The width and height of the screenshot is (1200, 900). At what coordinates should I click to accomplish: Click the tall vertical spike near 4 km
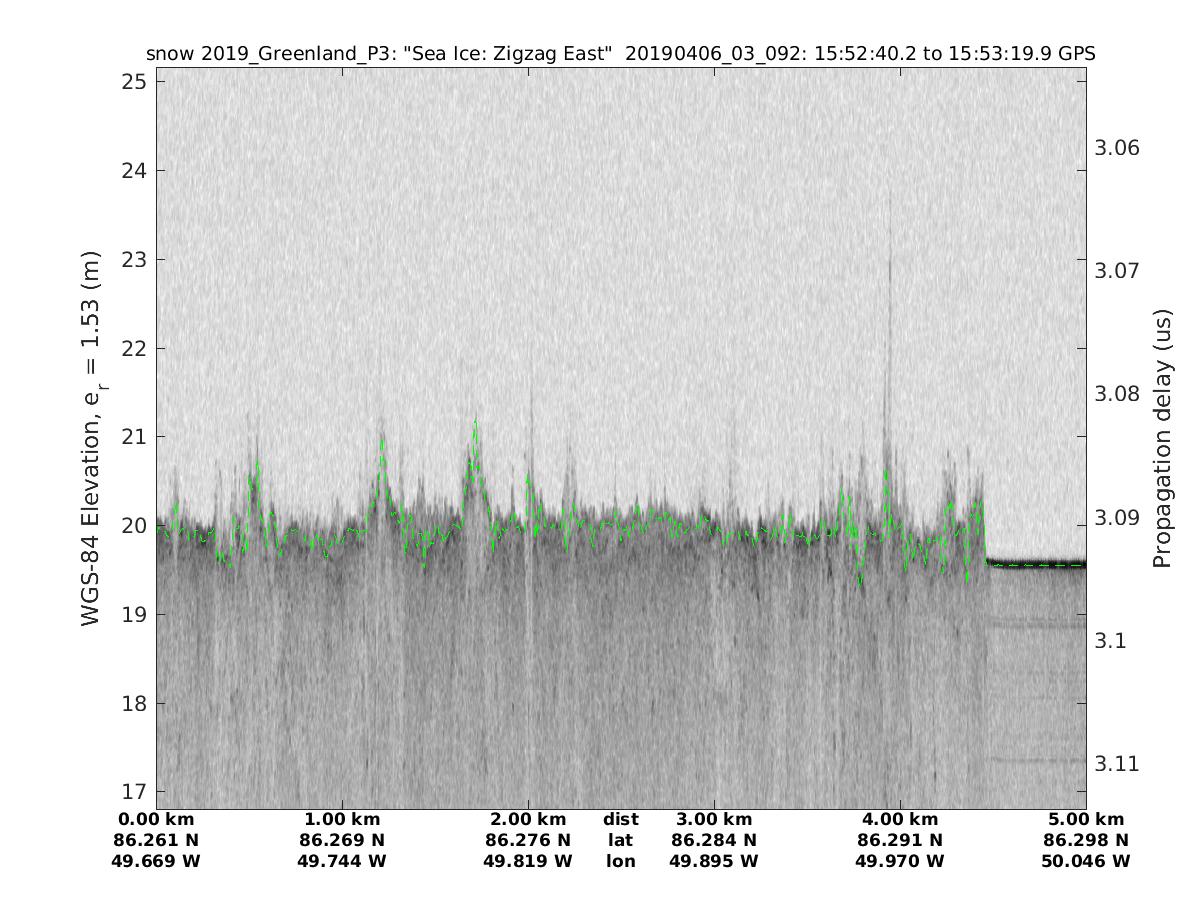[x=888, y=300]
